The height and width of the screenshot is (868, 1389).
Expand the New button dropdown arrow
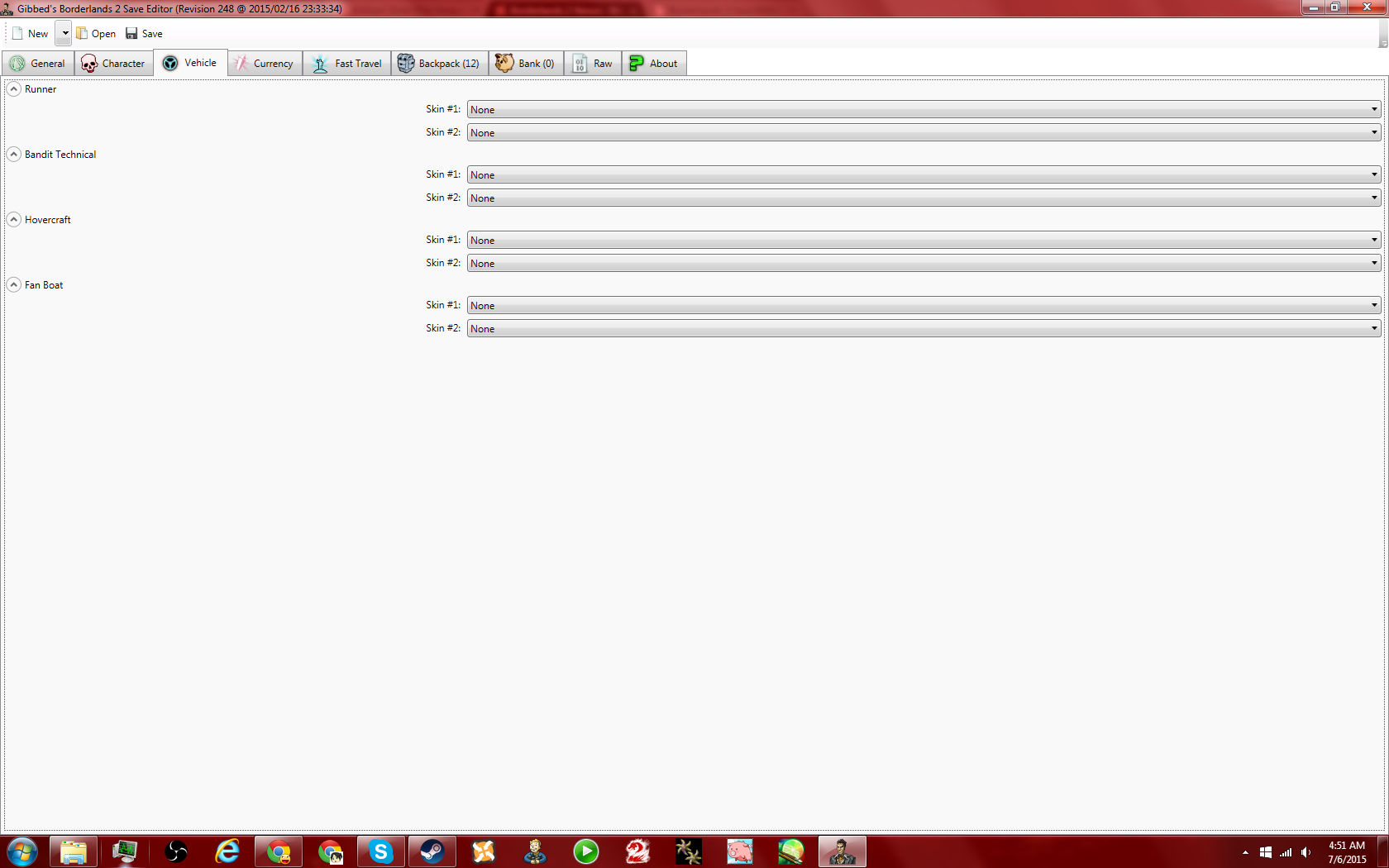64,34
